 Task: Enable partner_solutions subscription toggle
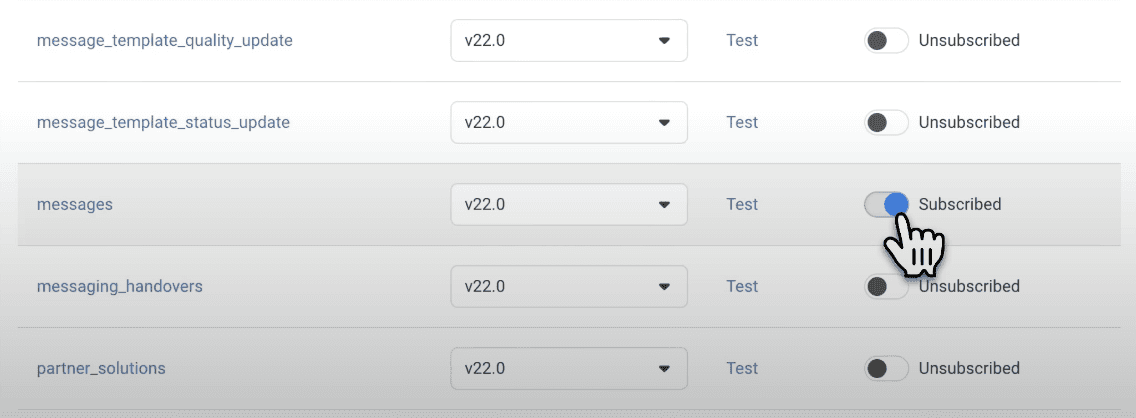point(886,368)
